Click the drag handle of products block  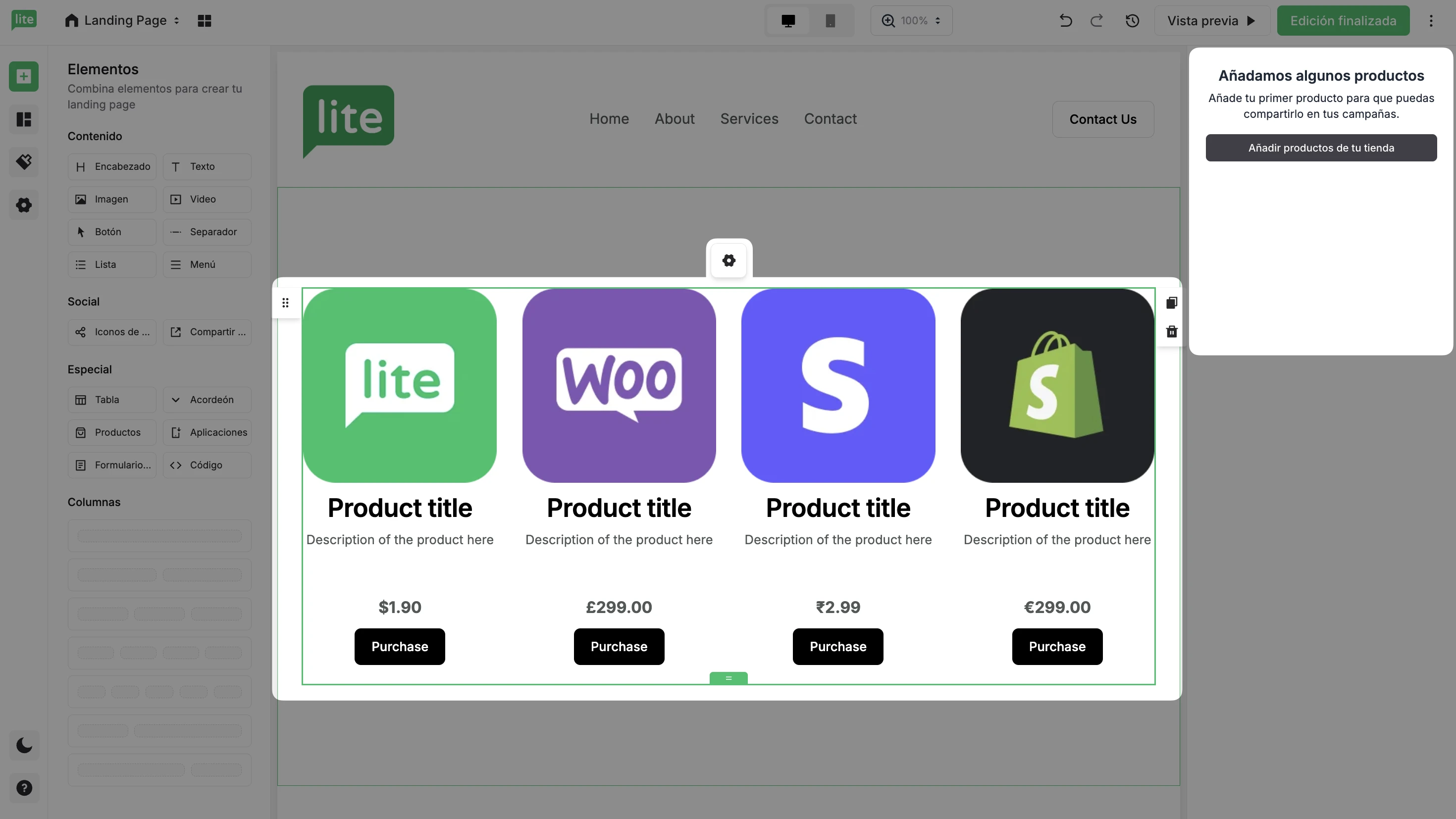click(285, 303)
